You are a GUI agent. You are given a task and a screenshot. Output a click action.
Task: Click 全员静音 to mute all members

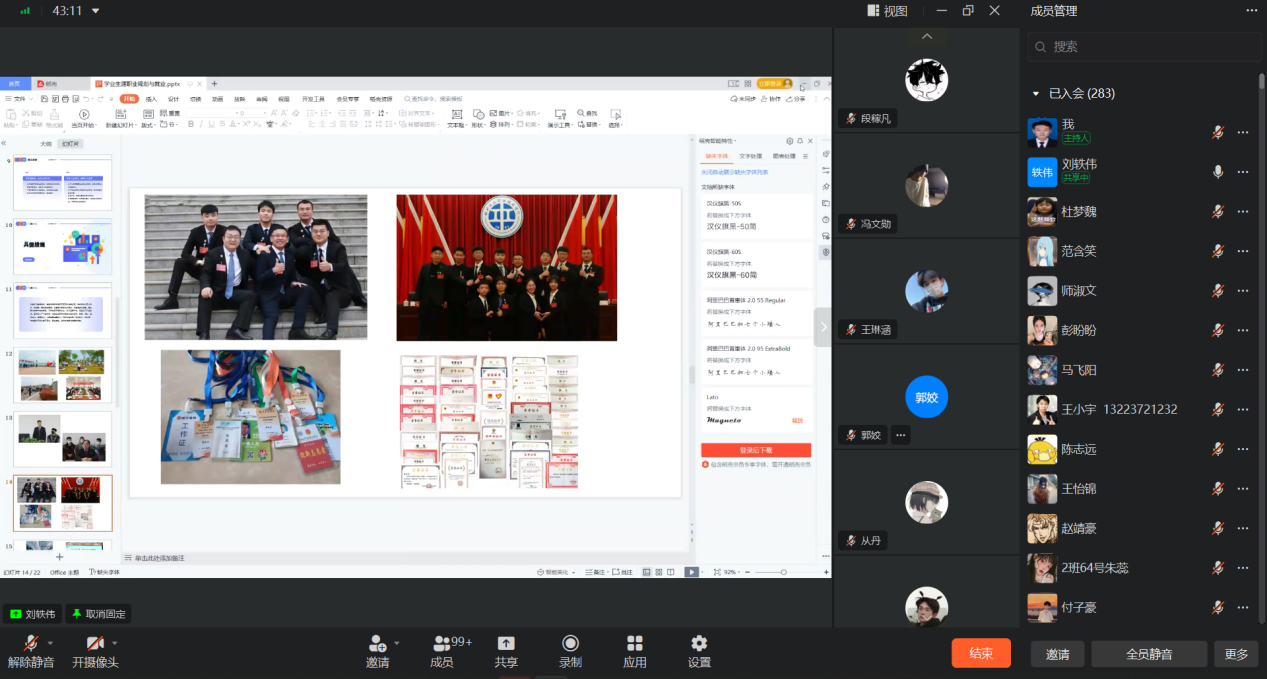[1149, 654]
